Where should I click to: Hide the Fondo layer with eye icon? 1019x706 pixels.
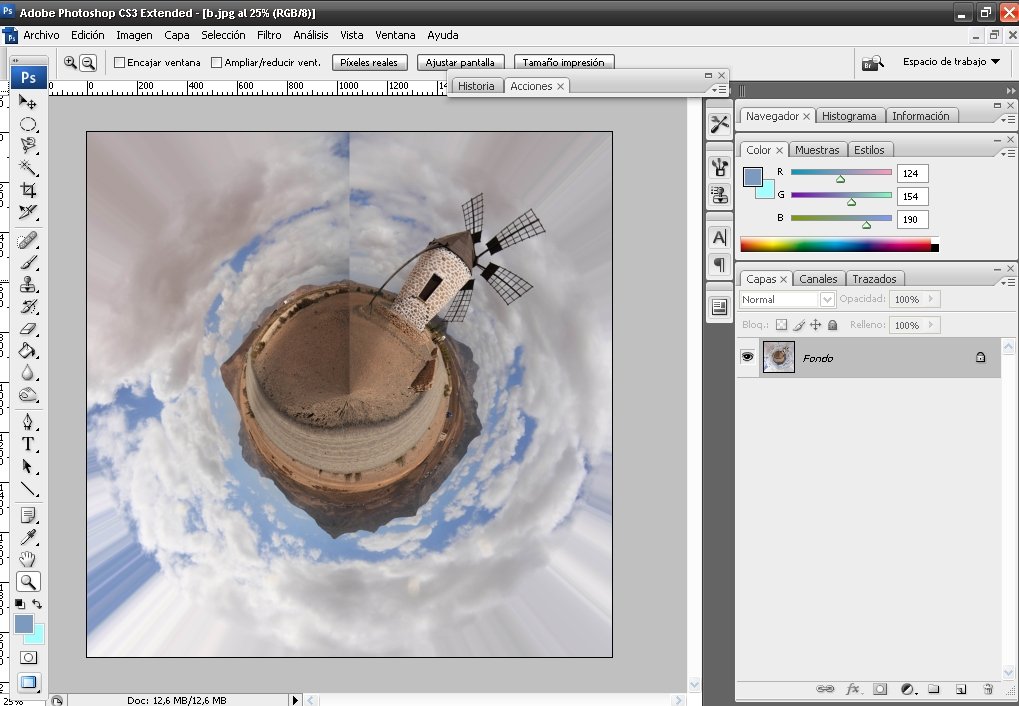747,357
